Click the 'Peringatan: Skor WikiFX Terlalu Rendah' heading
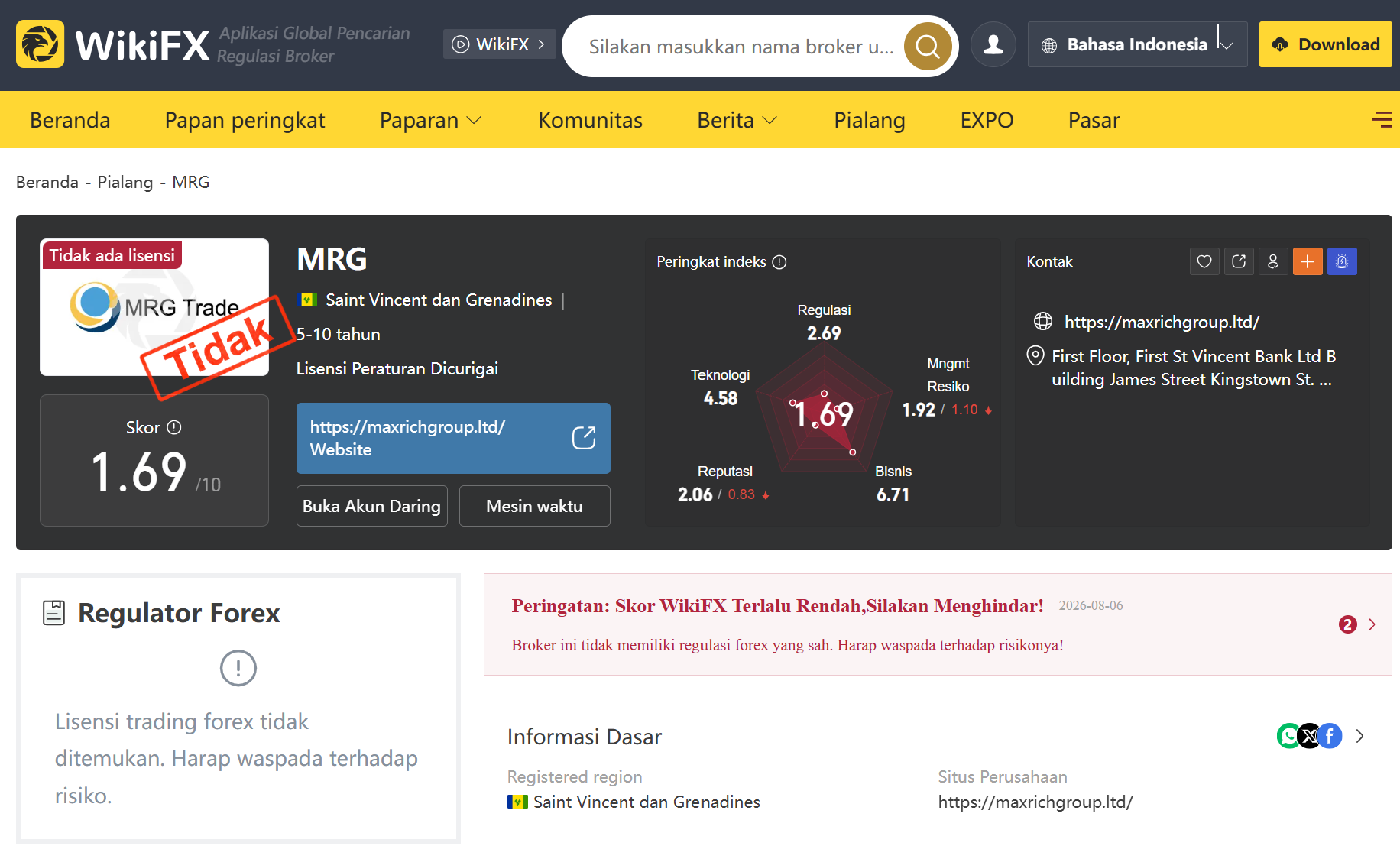This screenshot has height=859, width=1400. tap(777, 606)
